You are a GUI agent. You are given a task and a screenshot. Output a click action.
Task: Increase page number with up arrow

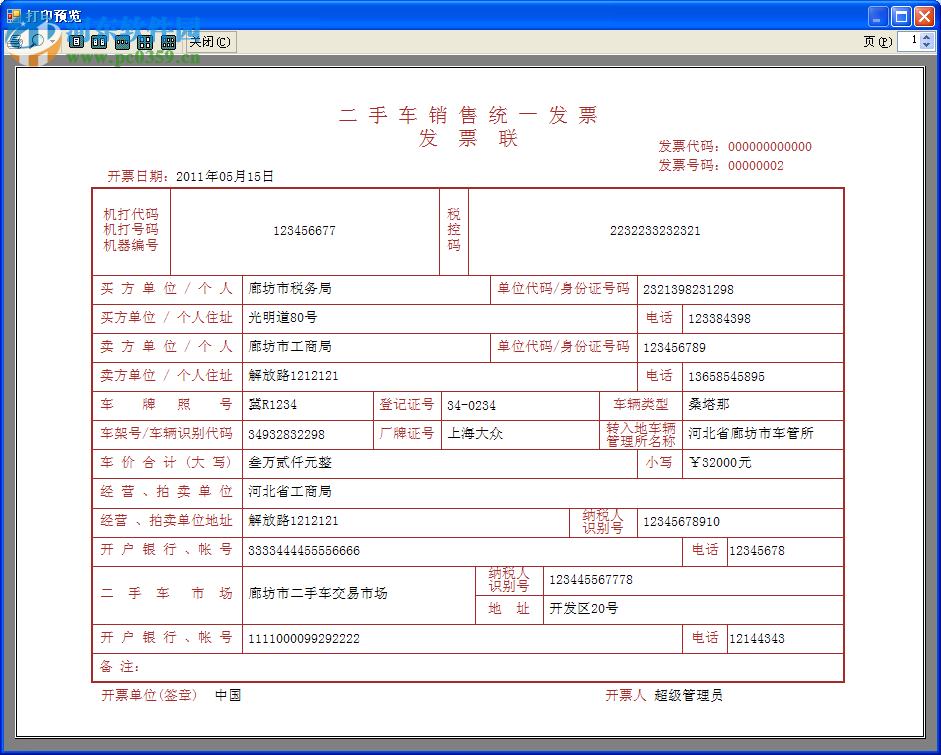coord(927,37)
